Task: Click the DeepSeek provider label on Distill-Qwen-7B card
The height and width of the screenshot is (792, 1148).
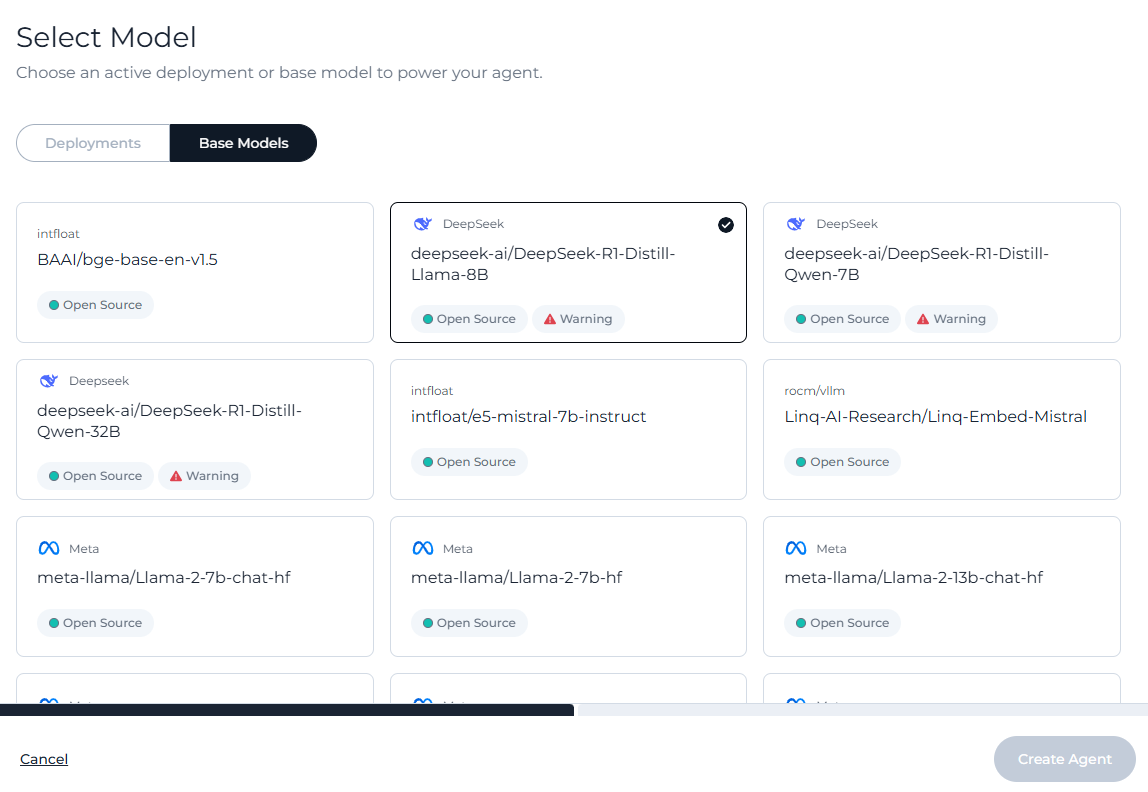Action: tap(847, 224)
